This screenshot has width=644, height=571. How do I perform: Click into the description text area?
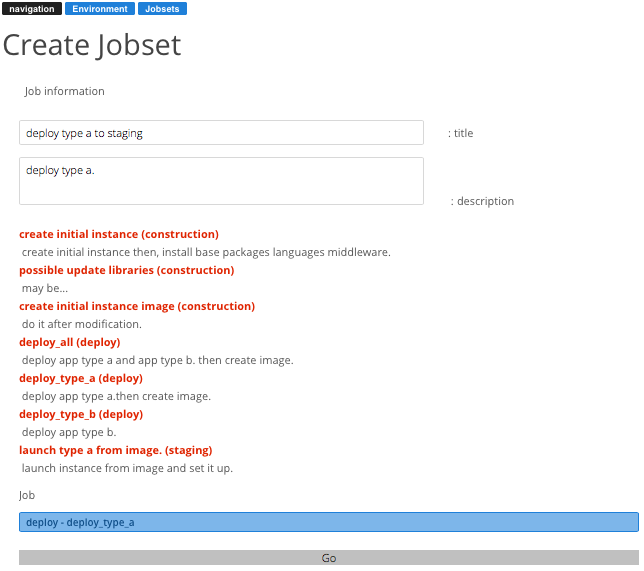click(x=221, y=181)
